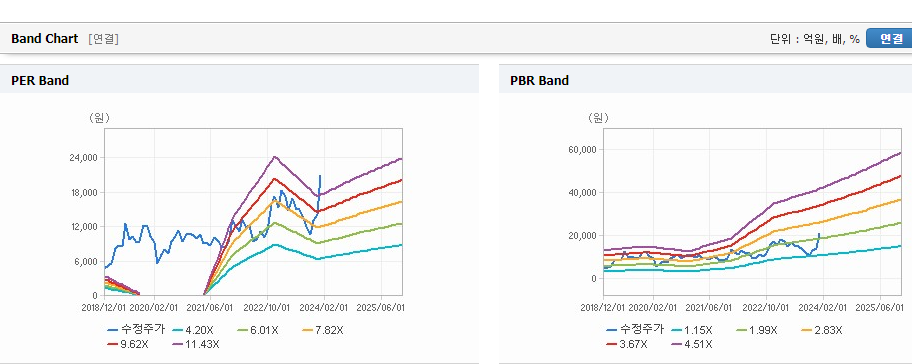Click the 18,000 axis label in PER chart

pos(84,192)
